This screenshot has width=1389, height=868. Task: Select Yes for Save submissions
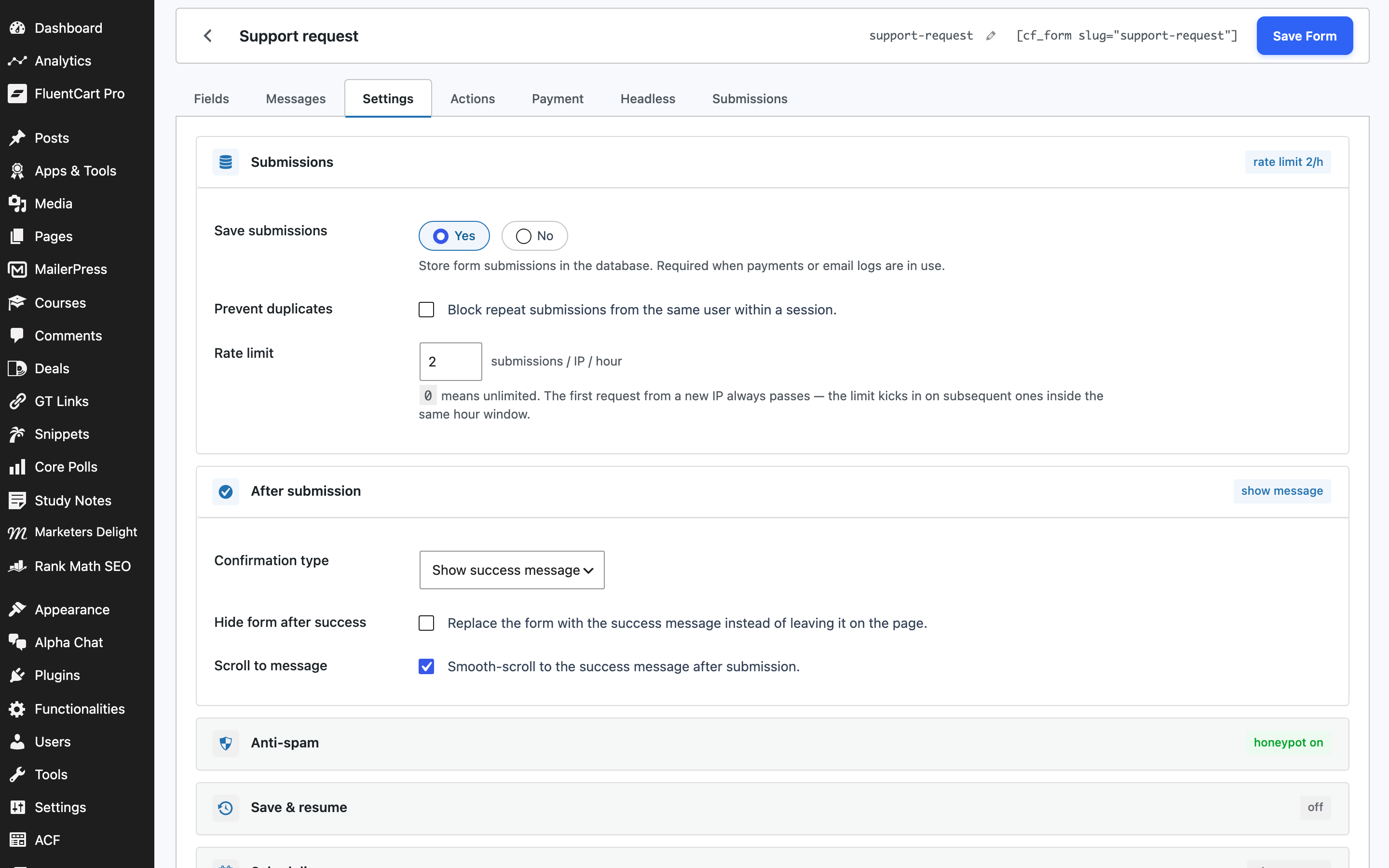pyautogui.click(x=454, y=236)
